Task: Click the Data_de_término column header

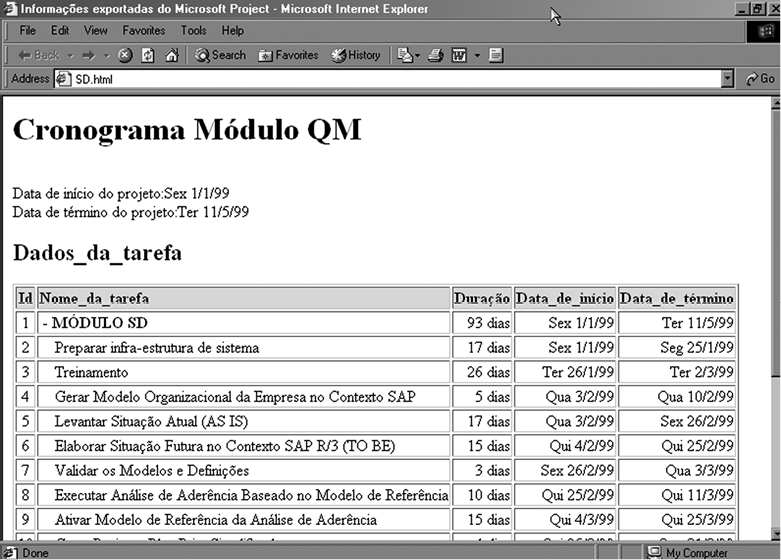Action: tap(677, 298)
